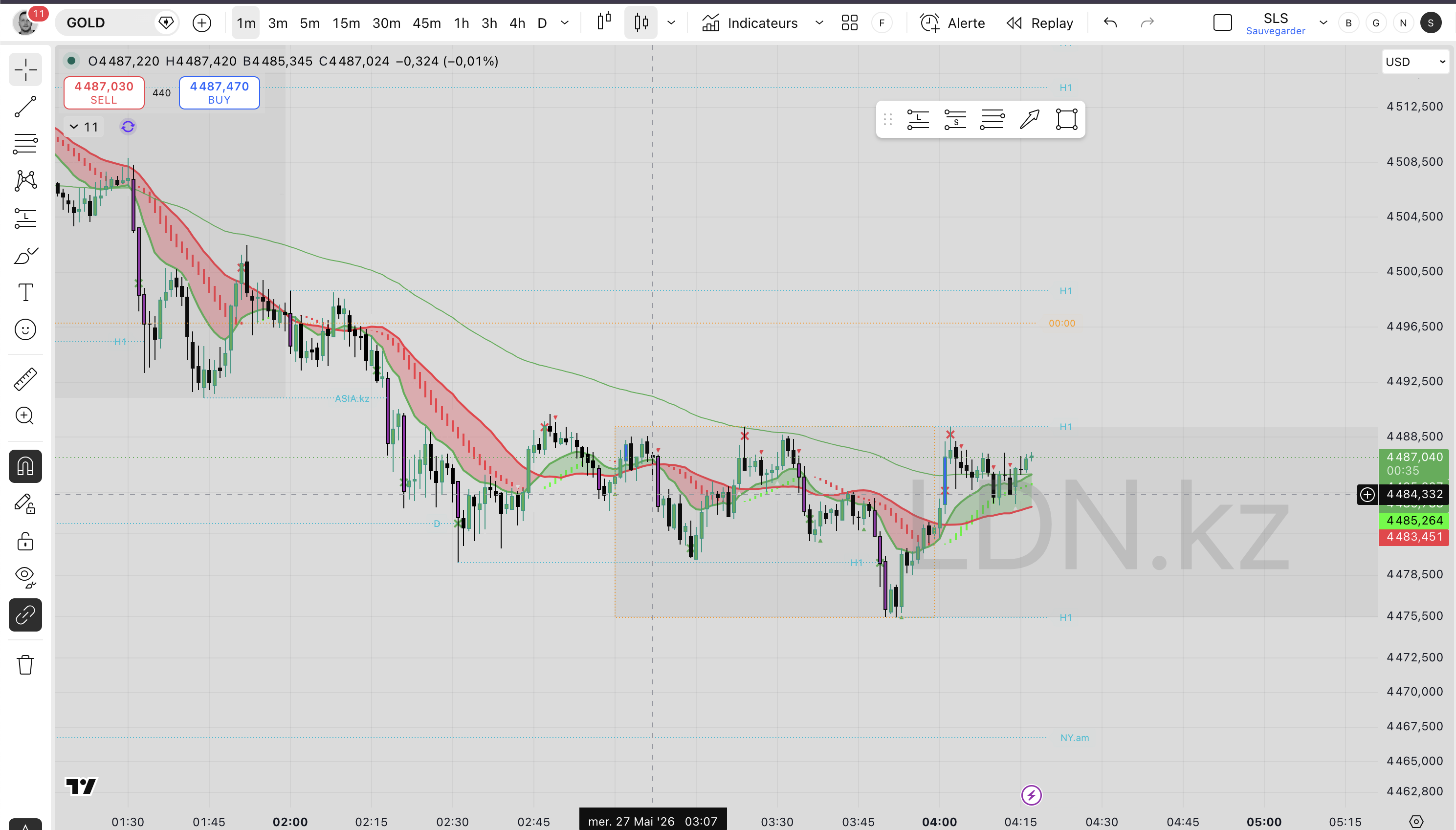Click the N circle button
The image size is (1456, 830).
(x=1403, y=23)
